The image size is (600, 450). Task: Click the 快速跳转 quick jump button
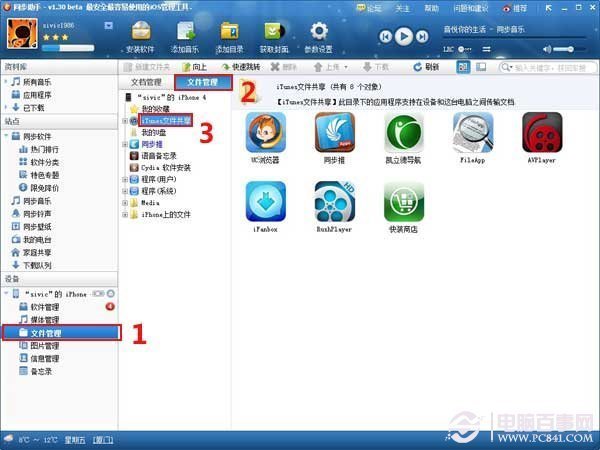click(x=241, y=67)
